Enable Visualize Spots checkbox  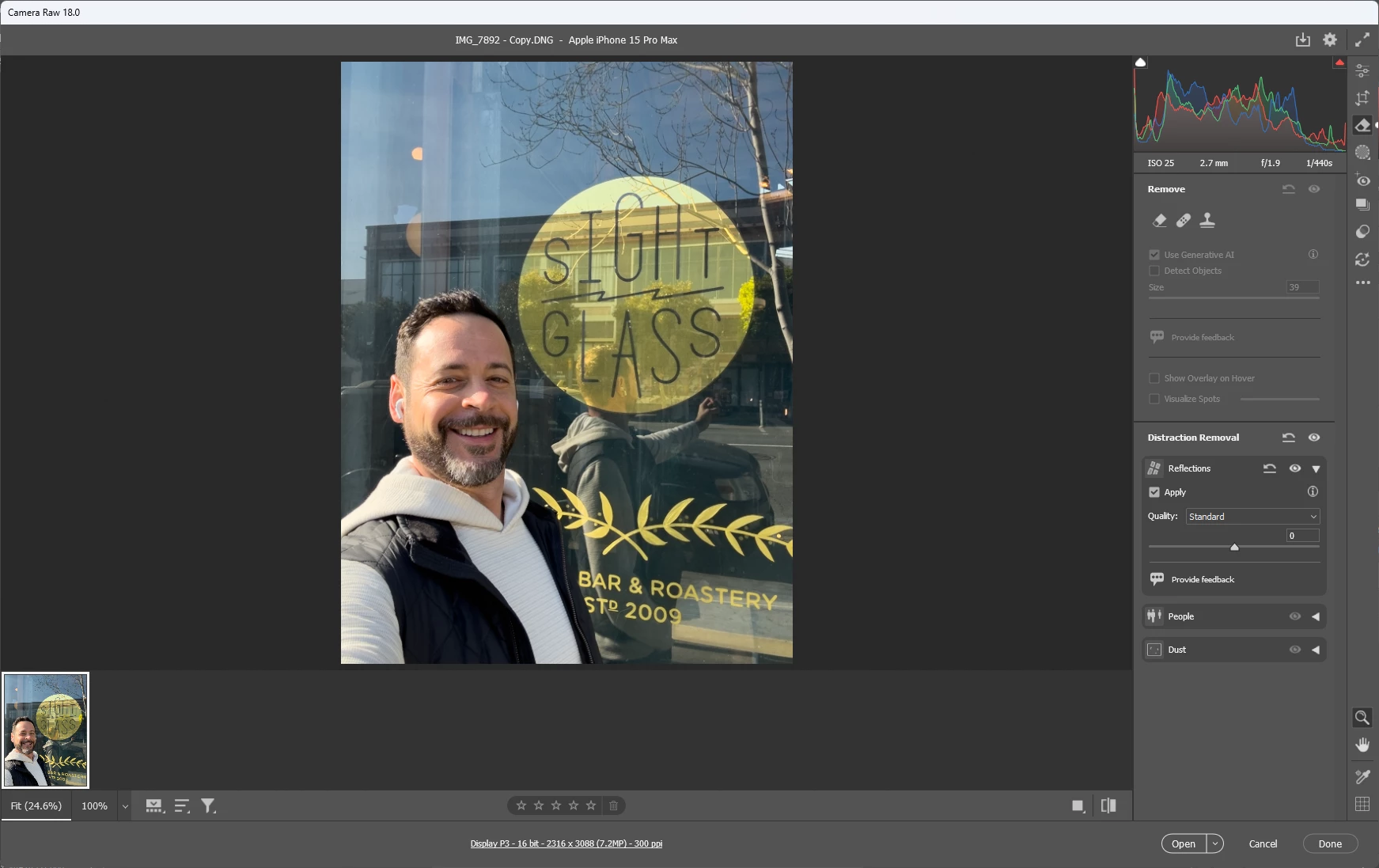point(1154,399)
